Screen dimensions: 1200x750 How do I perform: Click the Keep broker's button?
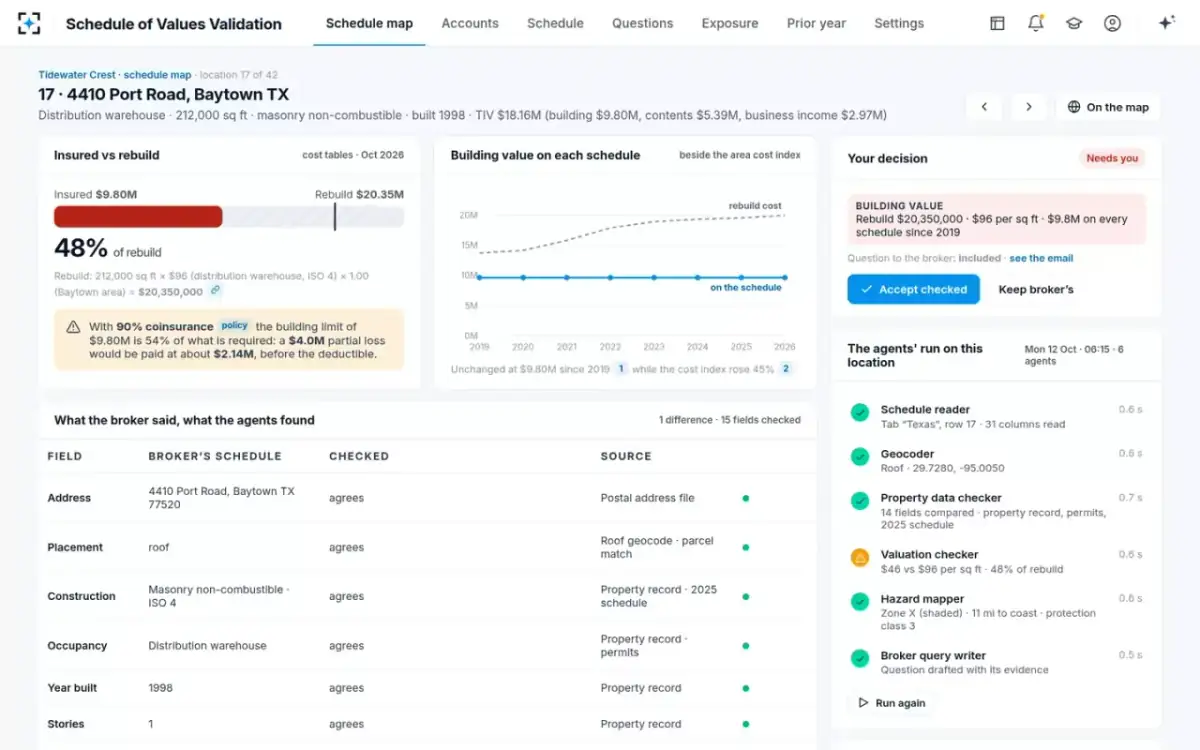coord(1036,290)
